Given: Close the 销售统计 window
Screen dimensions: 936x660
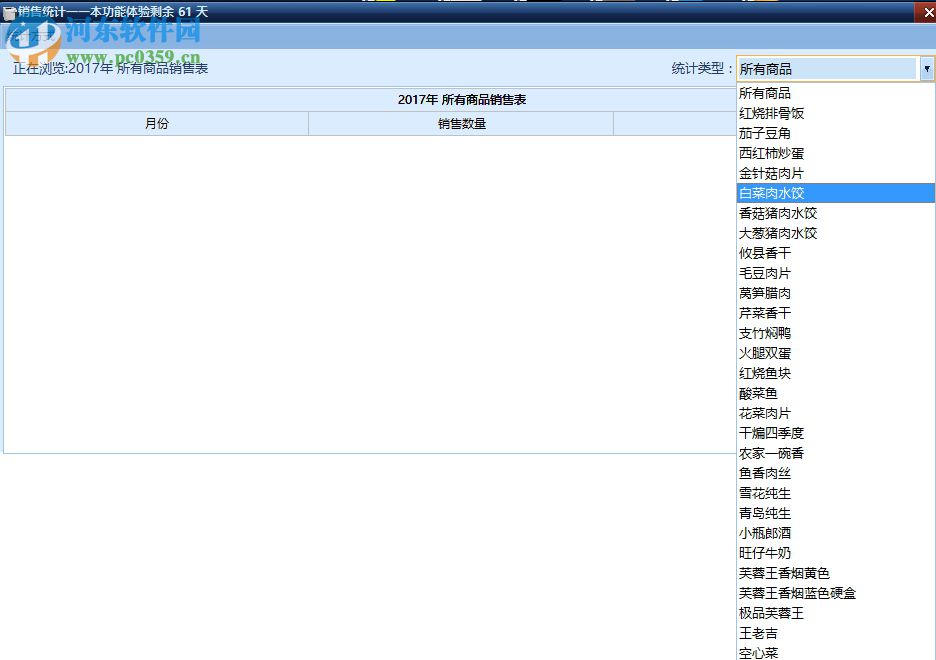Looking at the screenshot, I should pyautogui.click(x=926, y=13).
